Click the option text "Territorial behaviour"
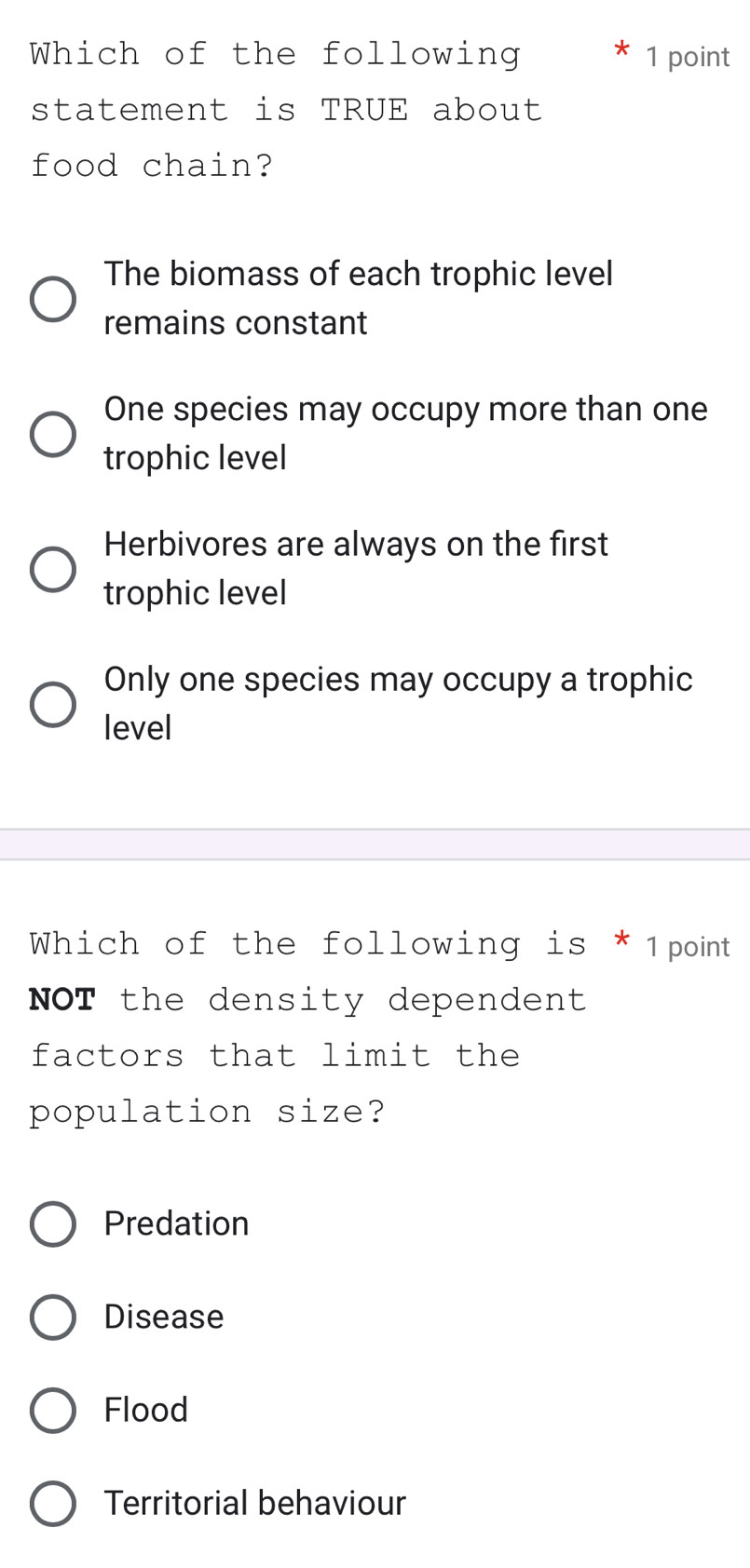 click(253, 1504)
